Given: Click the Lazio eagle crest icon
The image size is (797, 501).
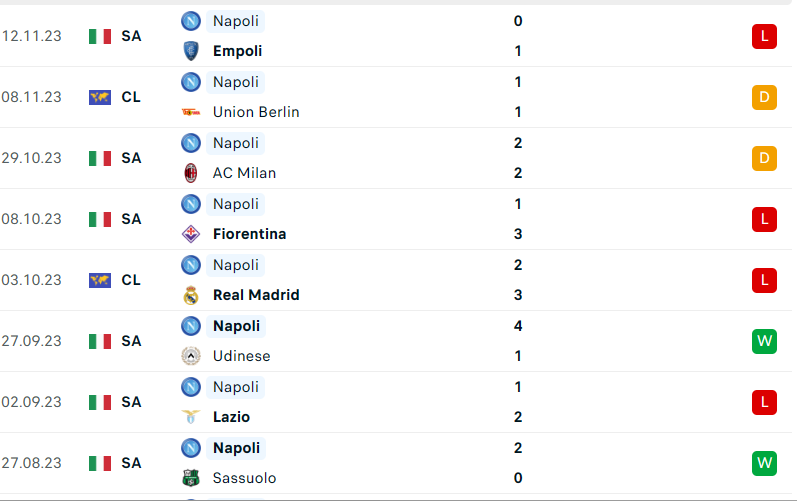Looking at the screenshot, I should (191, 417).
